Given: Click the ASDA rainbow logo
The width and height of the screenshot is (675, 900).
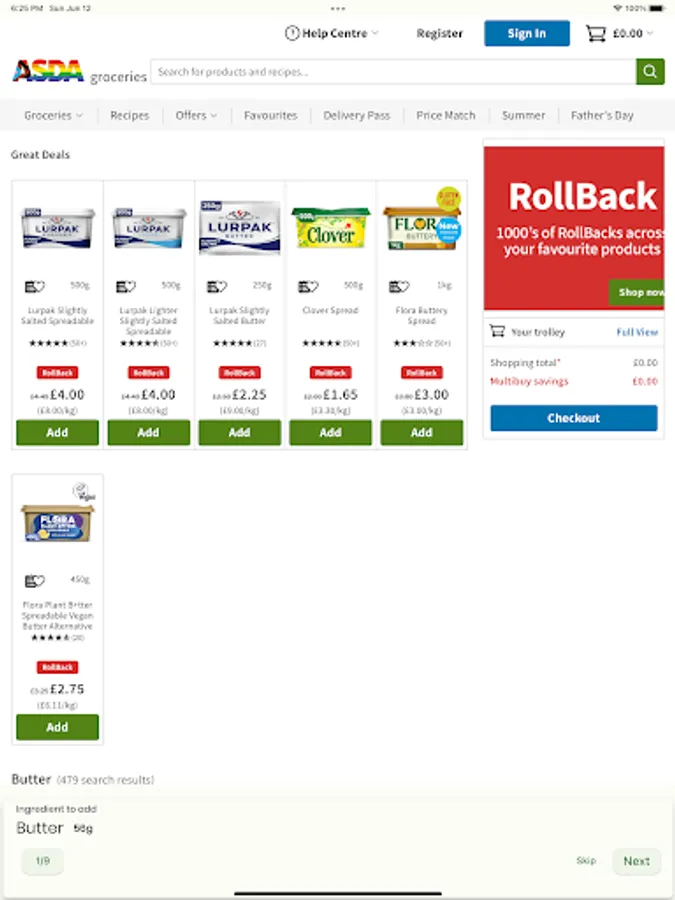Looking at the screenshot, I should pyautogui.click(x=48, y=72).
